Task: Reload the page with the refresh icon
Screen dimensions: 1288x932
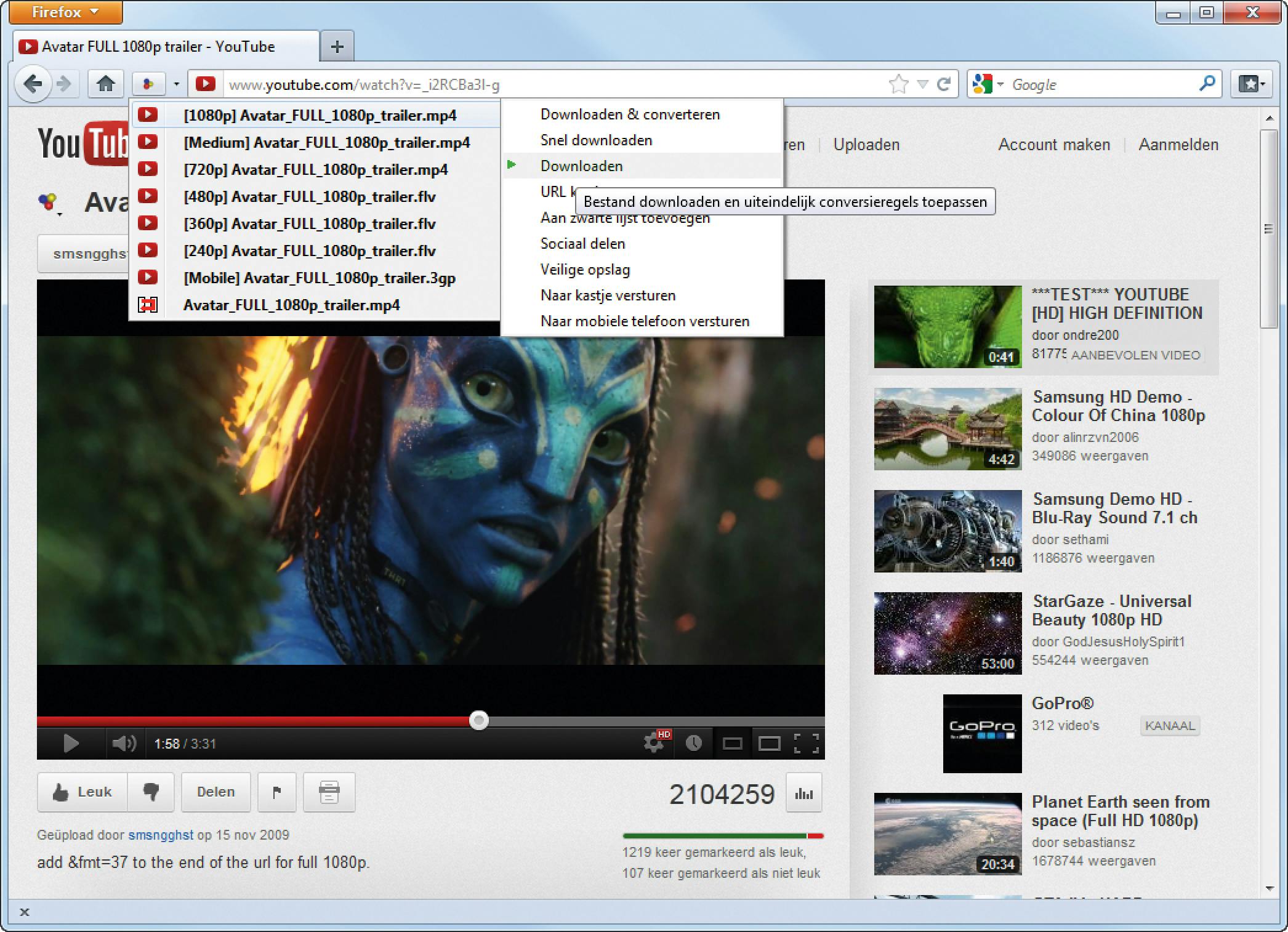Action: click(943, 84)
